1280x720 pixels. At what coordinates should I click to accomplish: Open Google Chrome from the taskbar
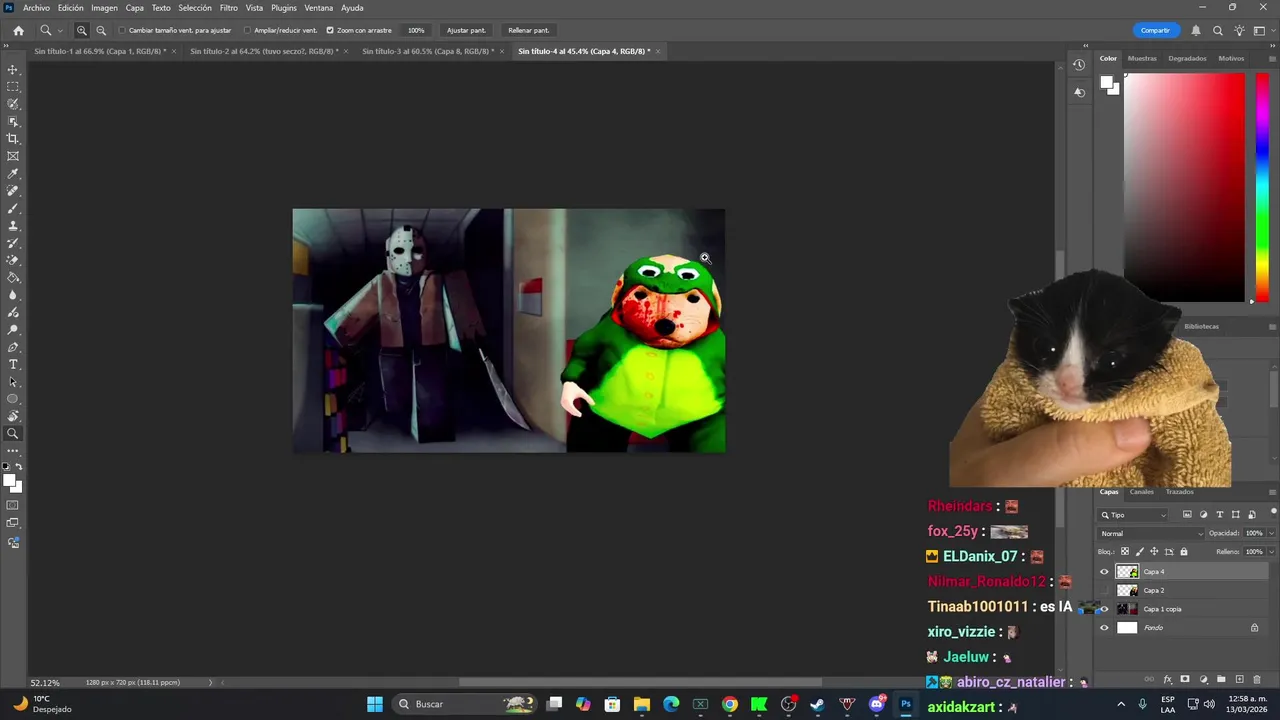click(x=730, y=704)
